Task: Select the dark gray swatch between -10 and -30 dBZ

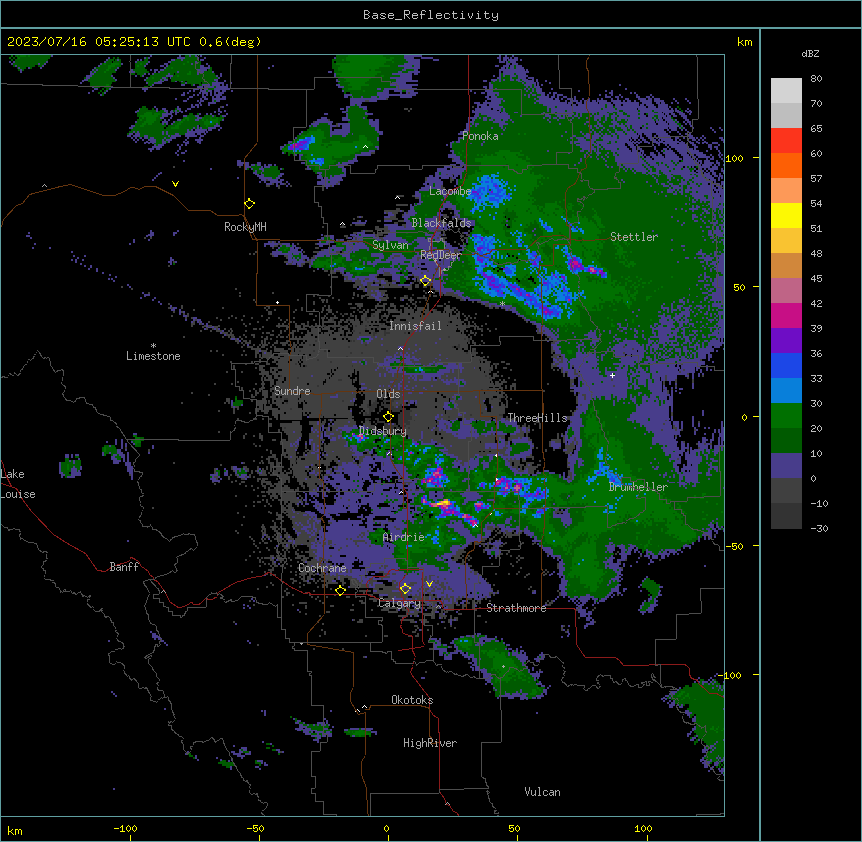Action: click(x=786, y=516)
